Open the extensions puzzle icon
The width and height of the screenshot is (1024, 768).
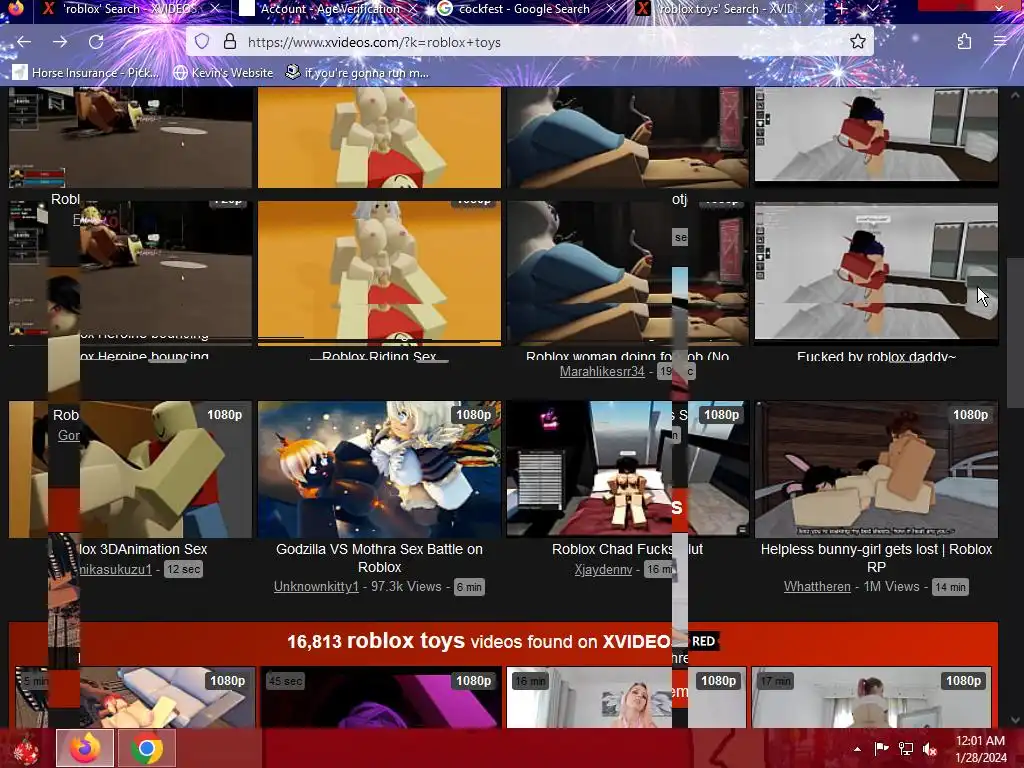click(964, 42)
